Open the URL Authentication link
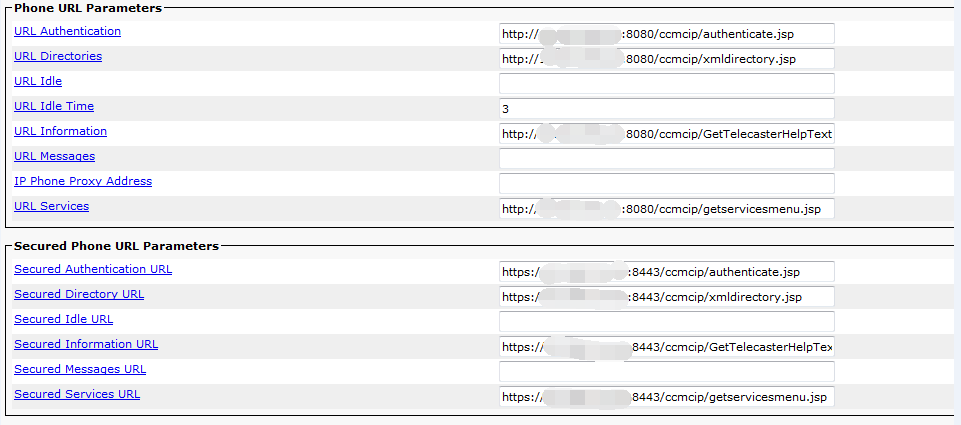This screenshot has width=961, height=425. point(67,31)
